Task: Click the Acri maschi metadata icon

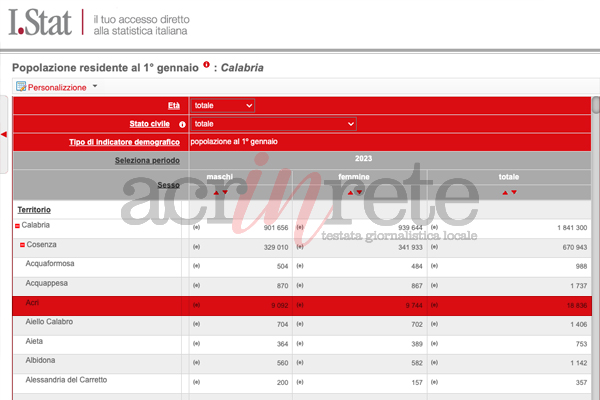Action: [x=196, y=305]
